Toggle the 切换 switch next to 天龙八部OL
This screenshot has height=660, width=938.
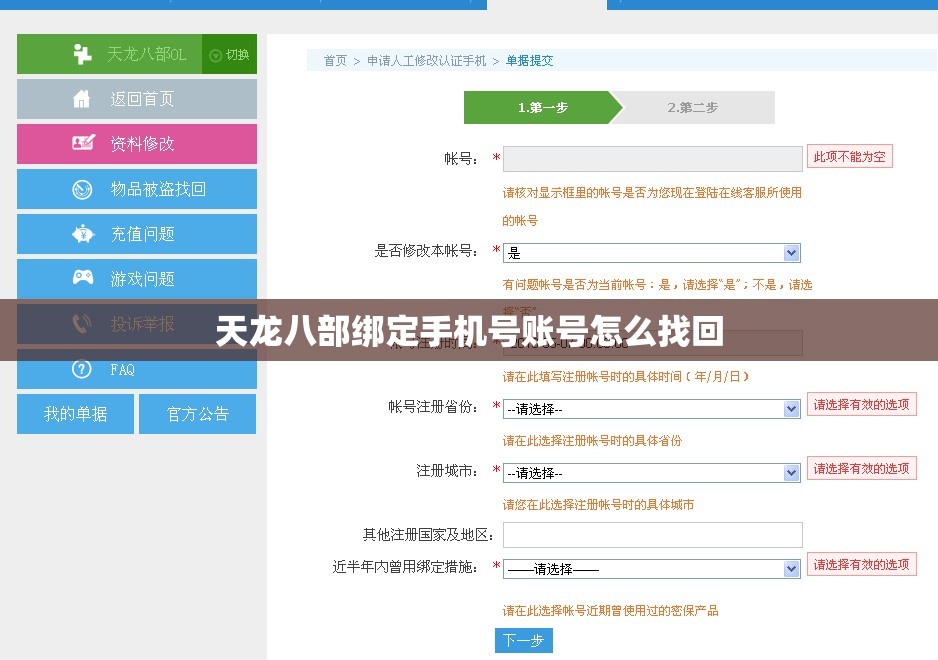(228, 53)
